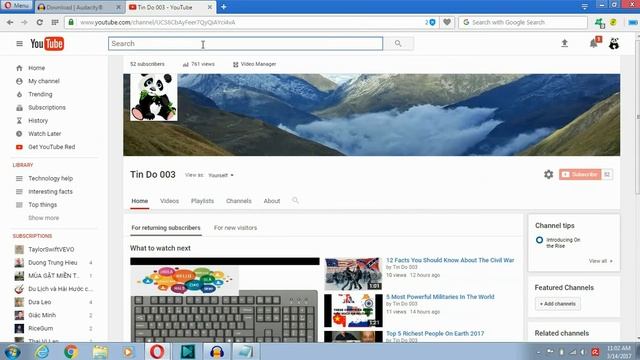Click the Opera Google search box

(x=523, y=22)
